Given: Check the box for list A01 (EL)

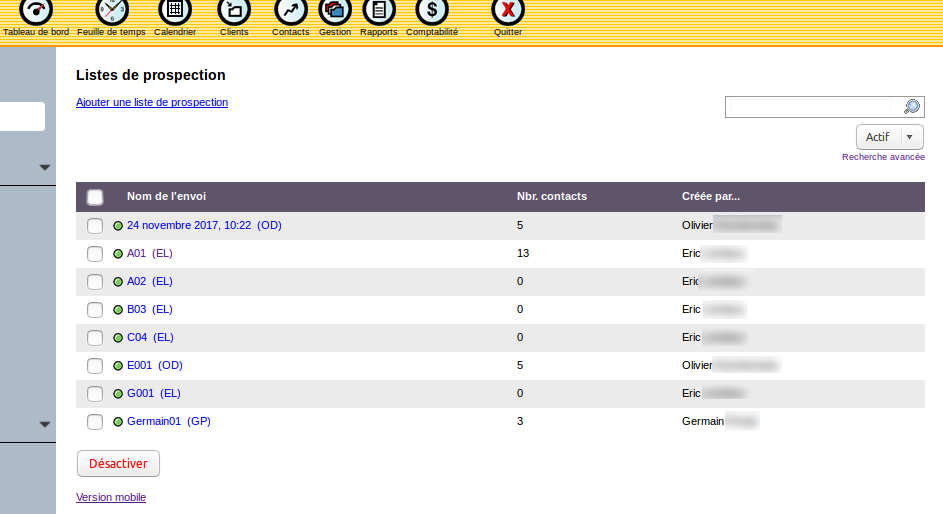Looking at the screenshot, I should pos(95,254).
